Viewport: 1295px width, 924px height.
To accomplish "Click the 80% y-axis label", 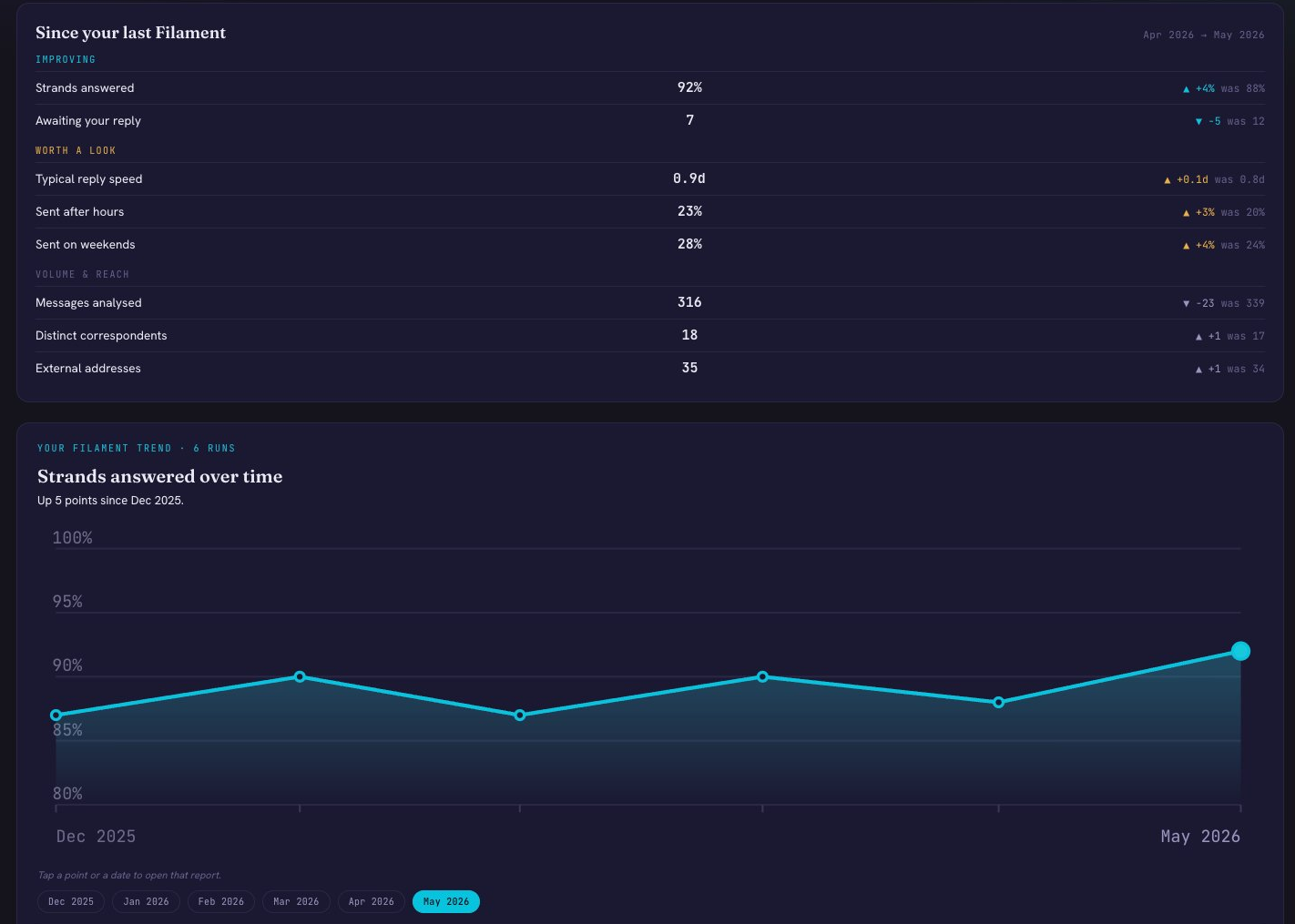I will [67, 794].
